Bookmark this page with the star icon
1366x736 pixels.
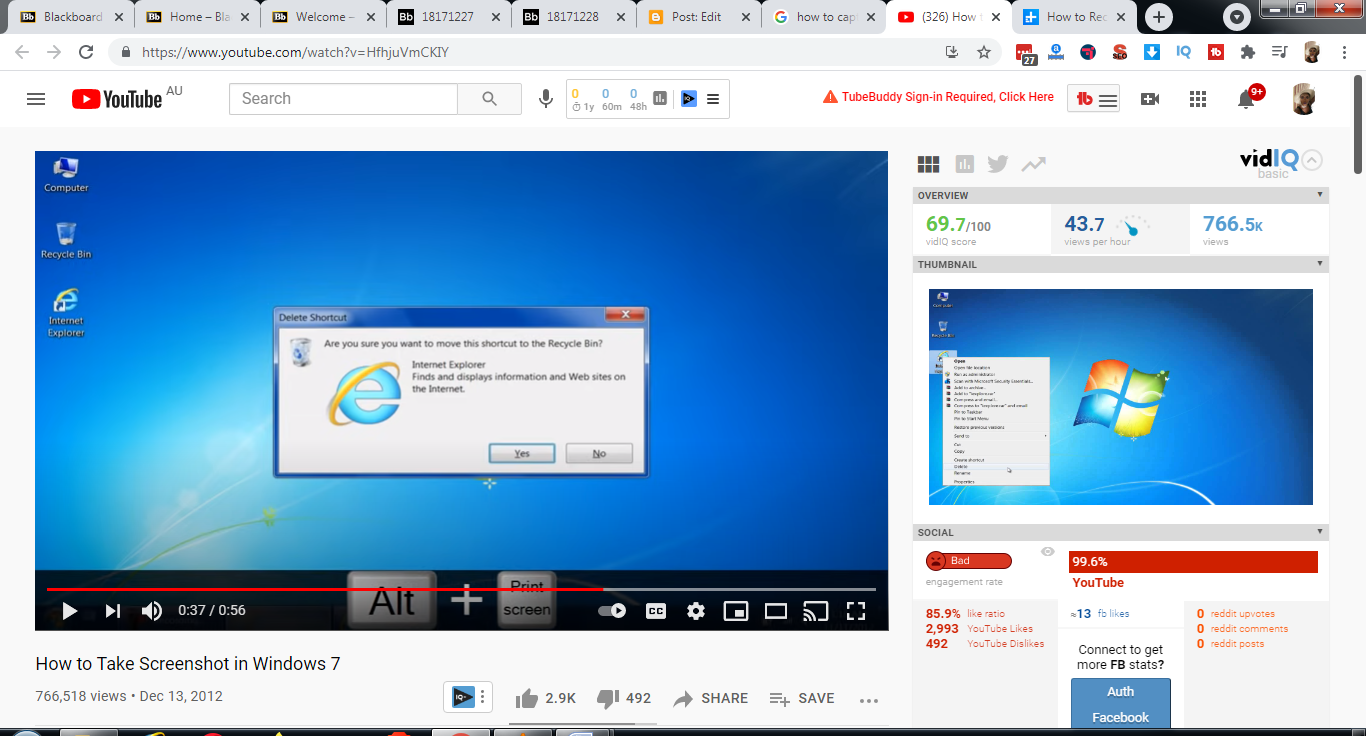click(x=984, y=52)
